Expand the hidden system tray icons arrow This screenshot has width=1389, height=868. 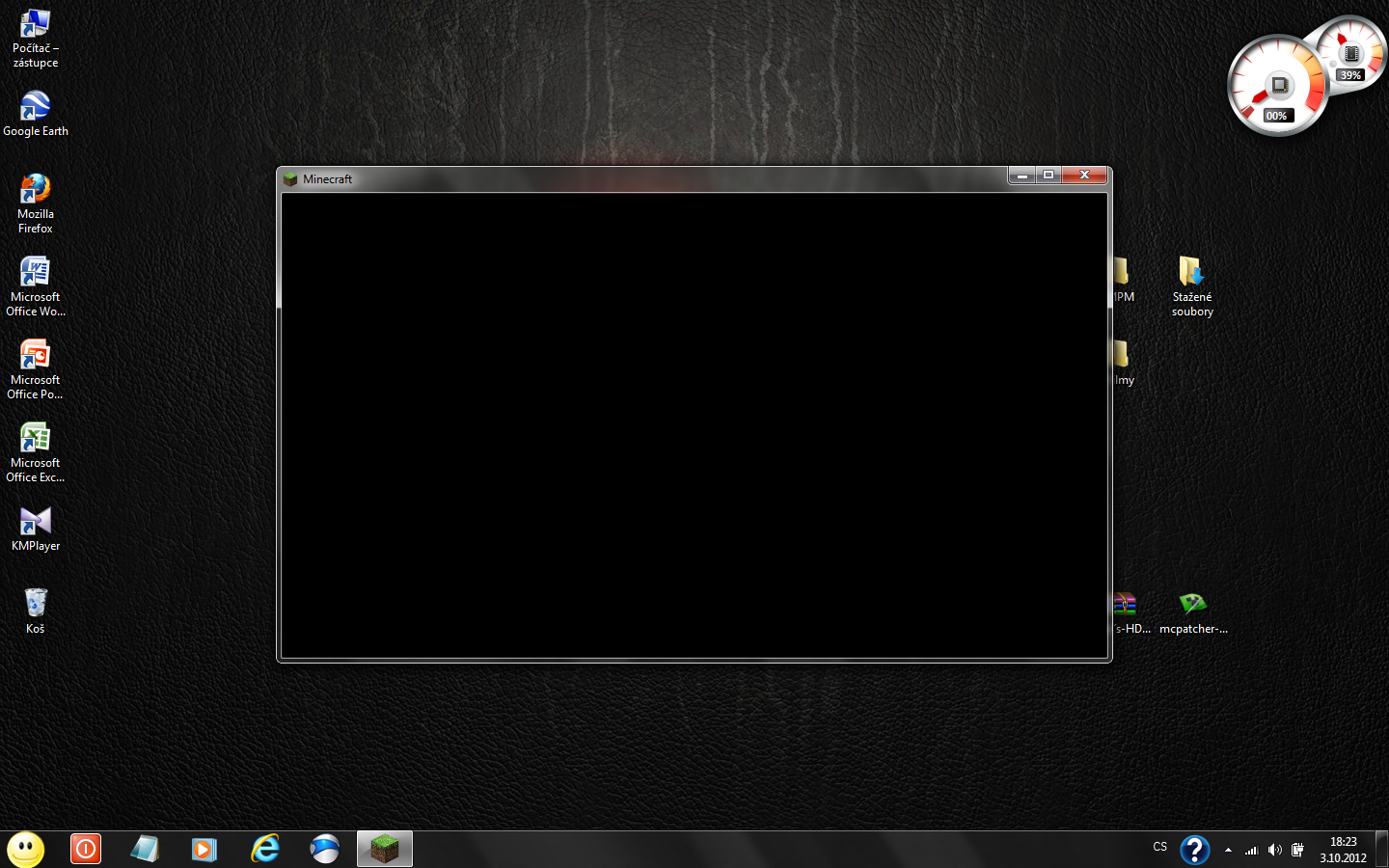coord(1228,850)
